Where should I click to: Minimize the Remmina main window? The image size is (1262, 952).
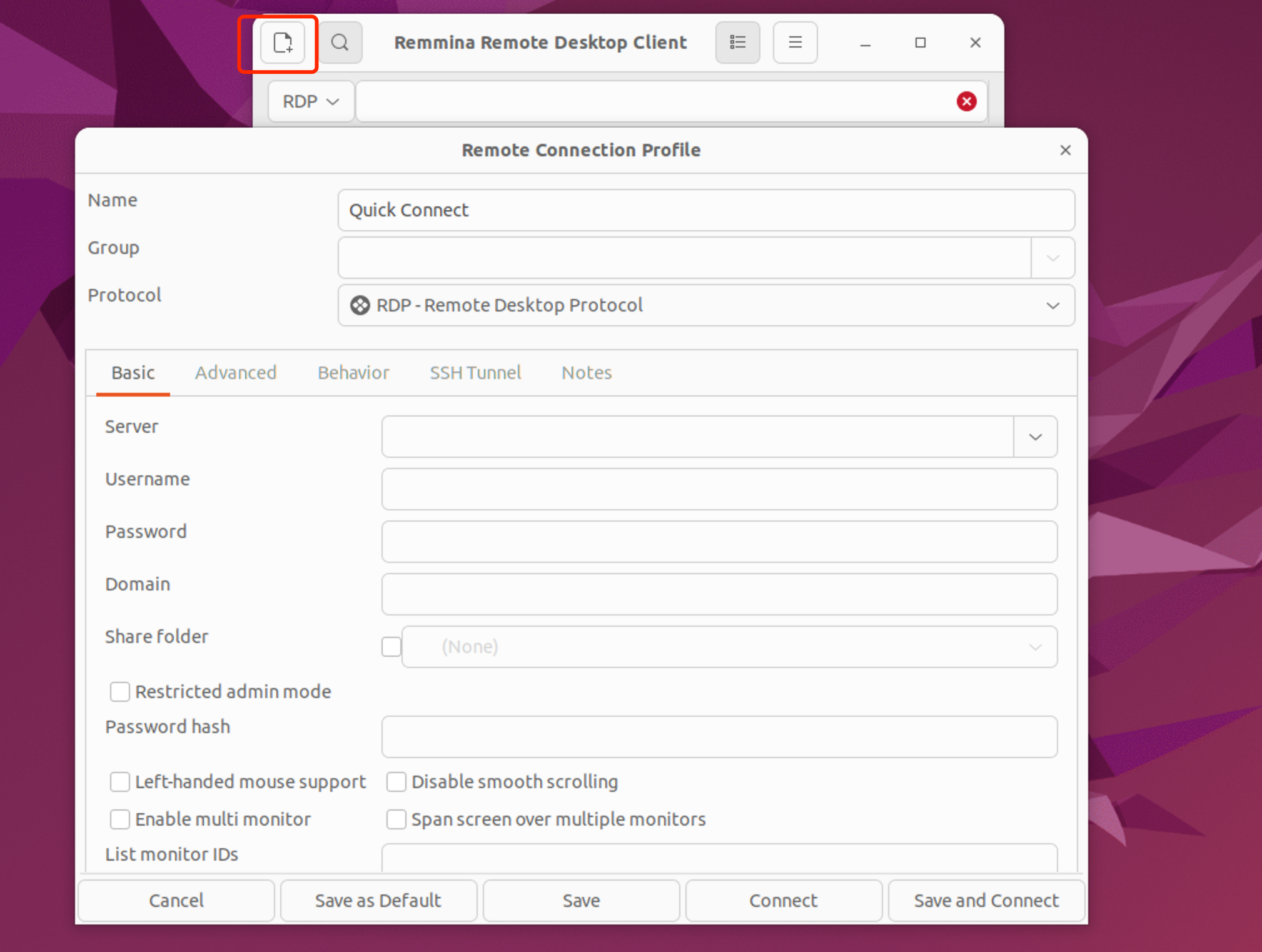click(x=865, y=43)
